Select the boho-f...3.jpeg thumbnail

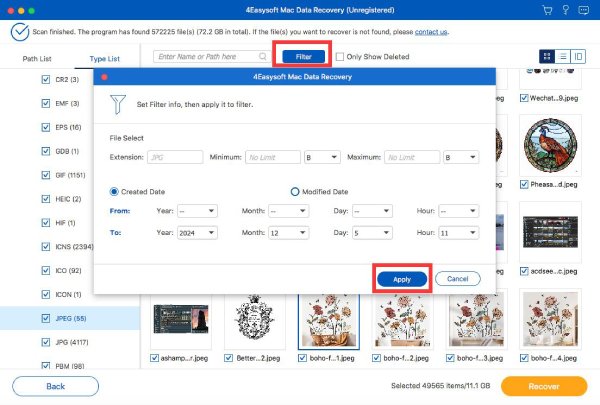(476, 321)
